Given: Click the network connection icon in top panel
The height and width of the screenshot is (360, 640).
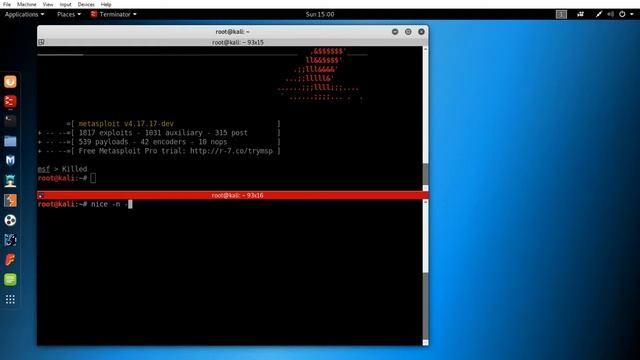Looking at the screenshot, I should [x=599, y=14].
